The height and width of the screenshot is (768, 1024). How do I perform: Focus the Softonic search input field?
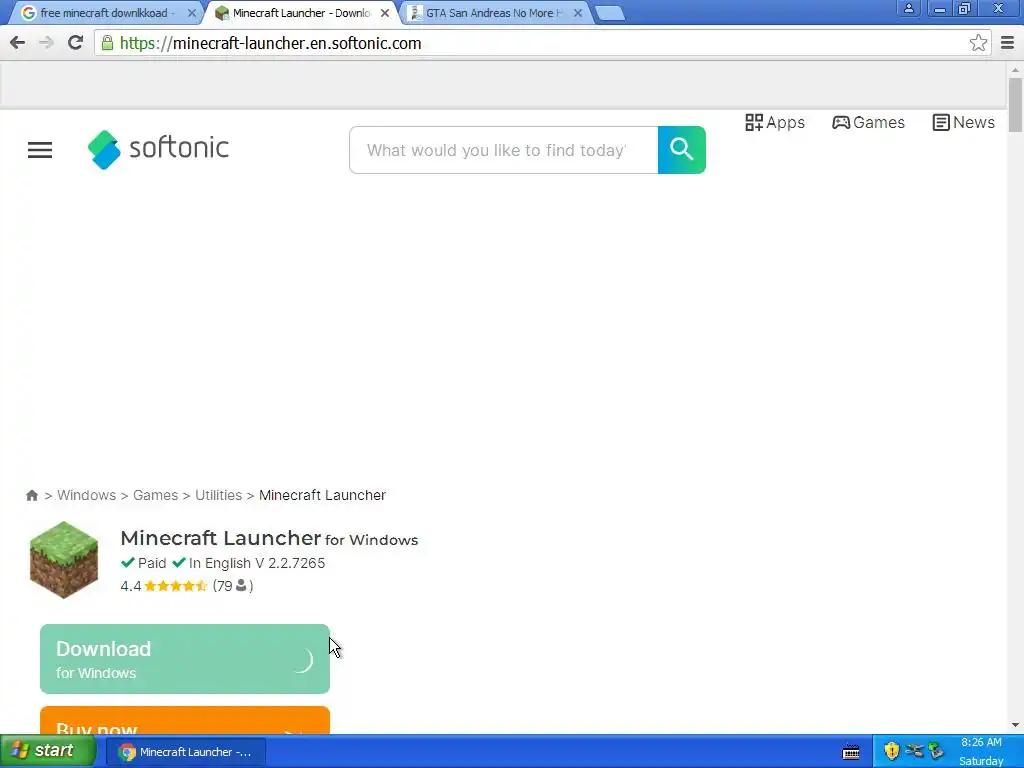504,150
